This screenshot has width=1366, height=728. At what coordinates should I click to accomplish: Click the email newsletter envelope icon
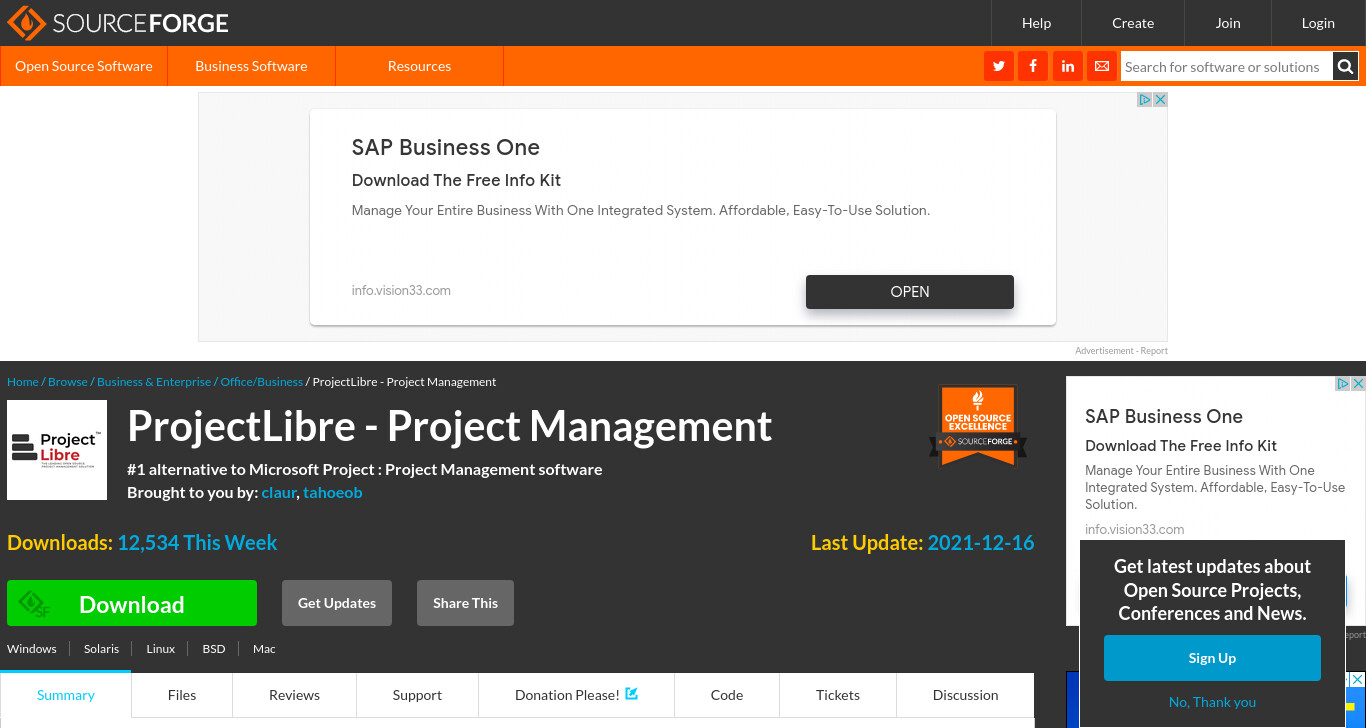click(1102, 67)
